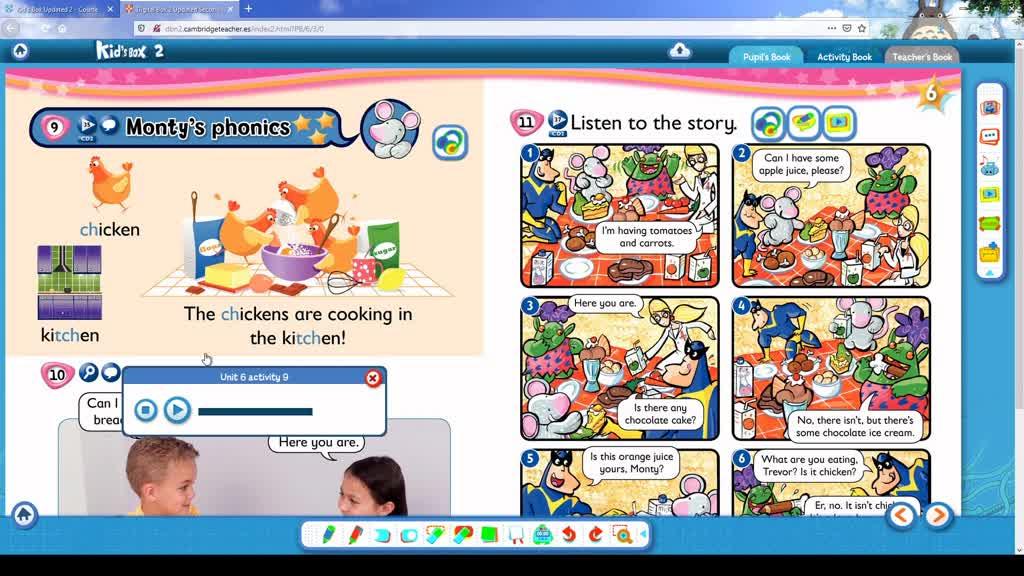Switch to the Activity Book tab

(x=844, y=57)
